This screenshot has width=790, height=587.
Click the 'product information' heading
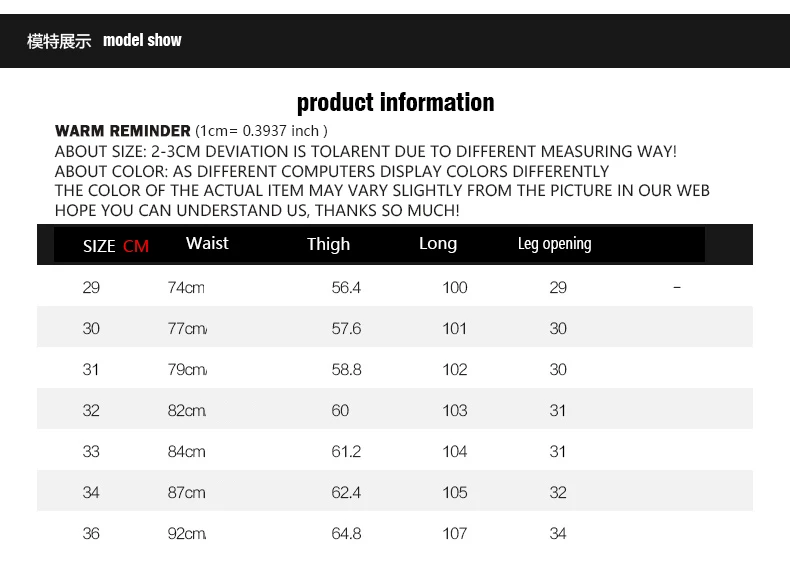coord(396,102)
